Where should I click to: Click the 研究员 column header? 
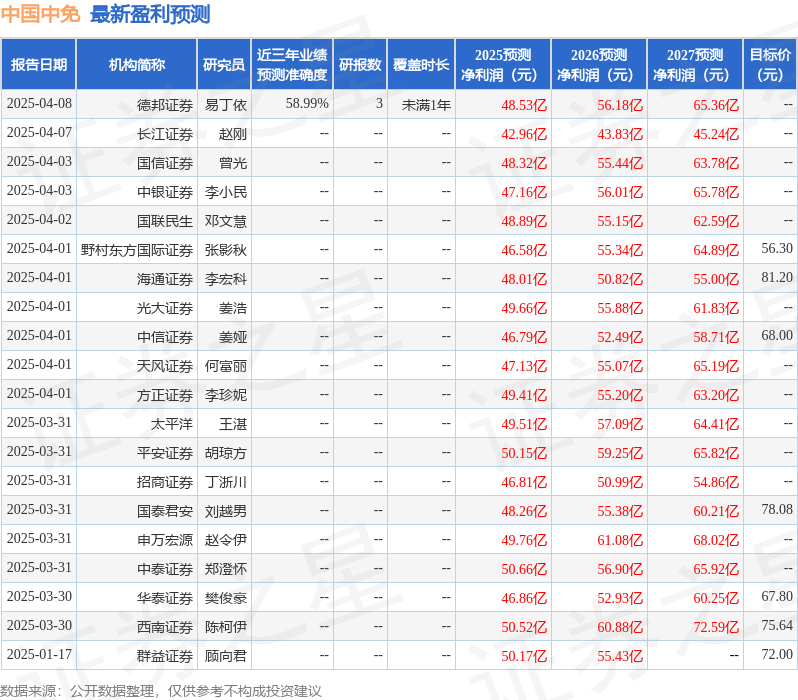click(x=224, y=65)
